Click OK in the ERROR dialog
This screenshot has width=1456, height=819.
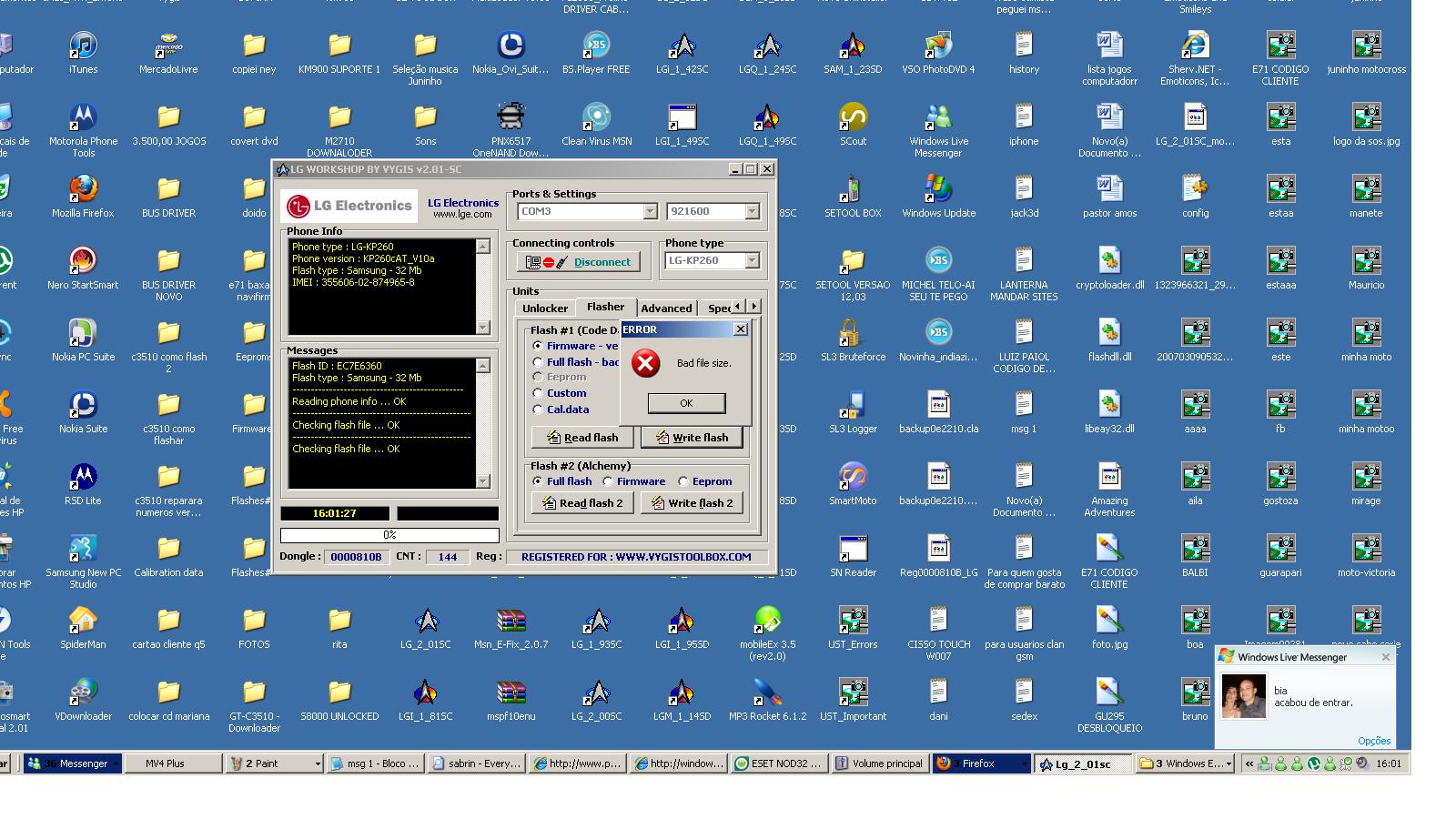point(686,403)
